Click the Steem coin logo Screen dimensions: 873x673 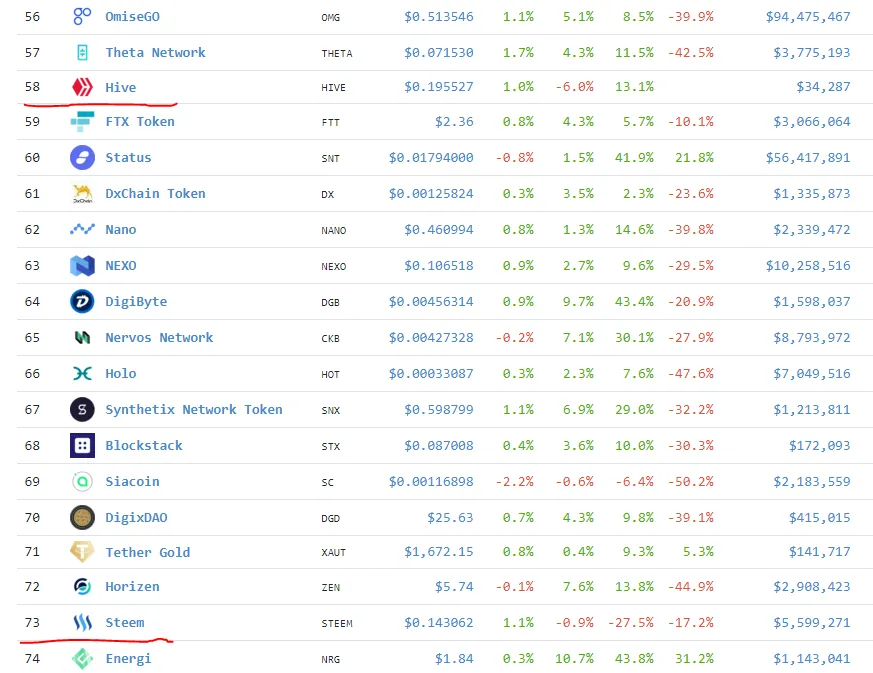(x=82, y=622)
